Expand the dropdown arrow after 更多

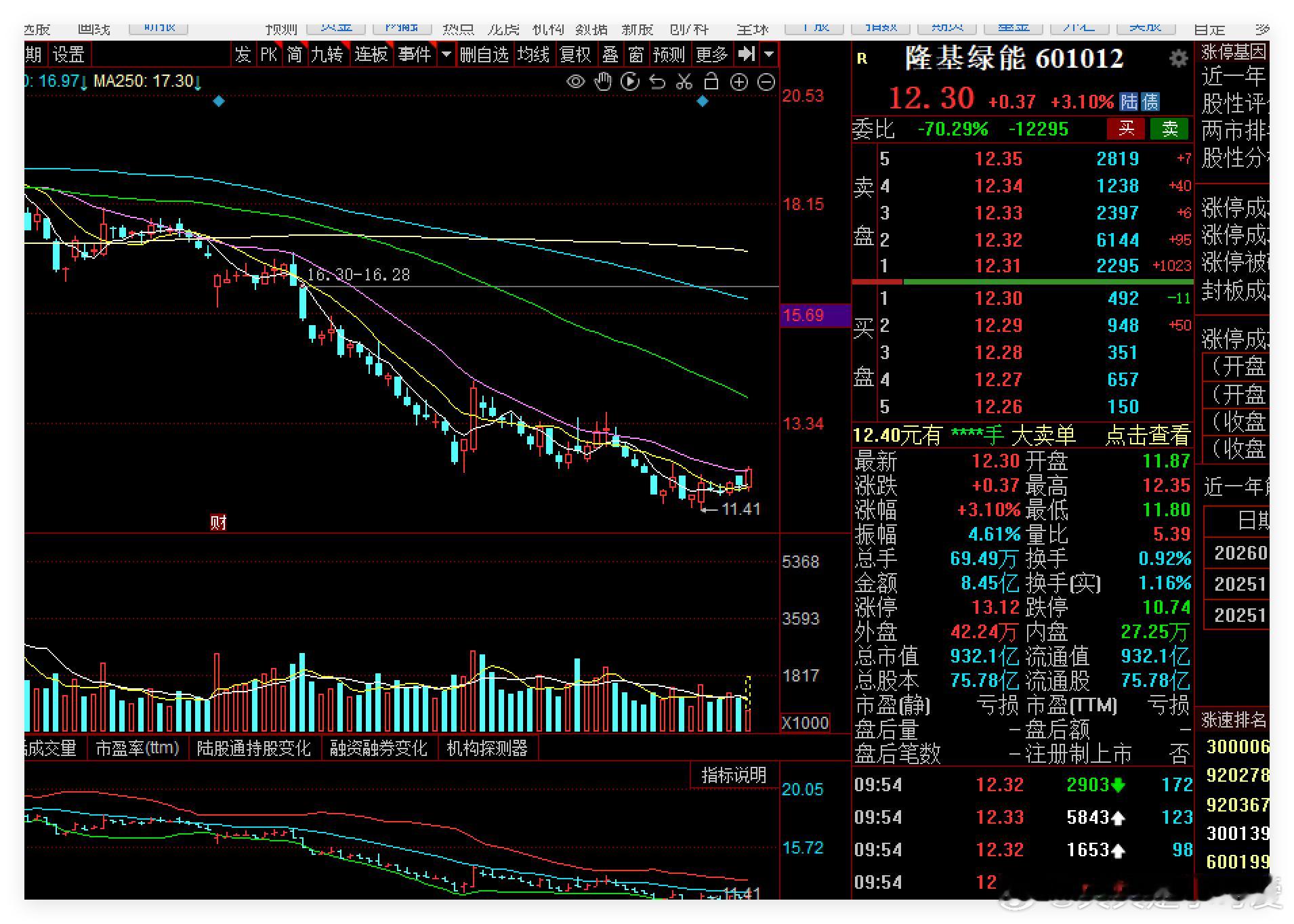[769, 54]
